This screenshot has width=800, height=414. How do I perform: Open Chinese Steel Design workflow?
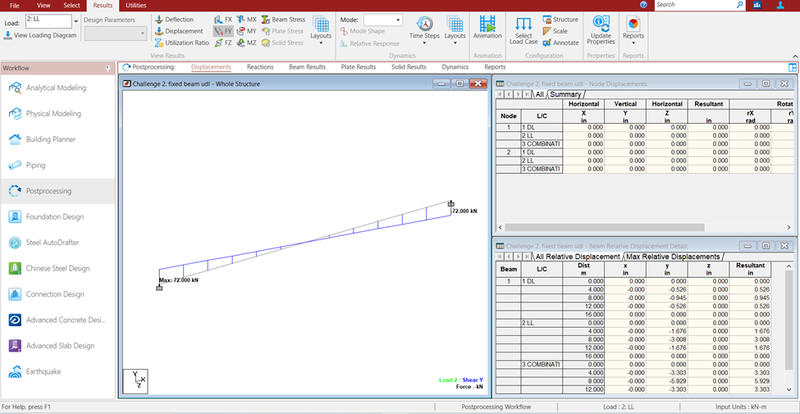tap(58, 269)
